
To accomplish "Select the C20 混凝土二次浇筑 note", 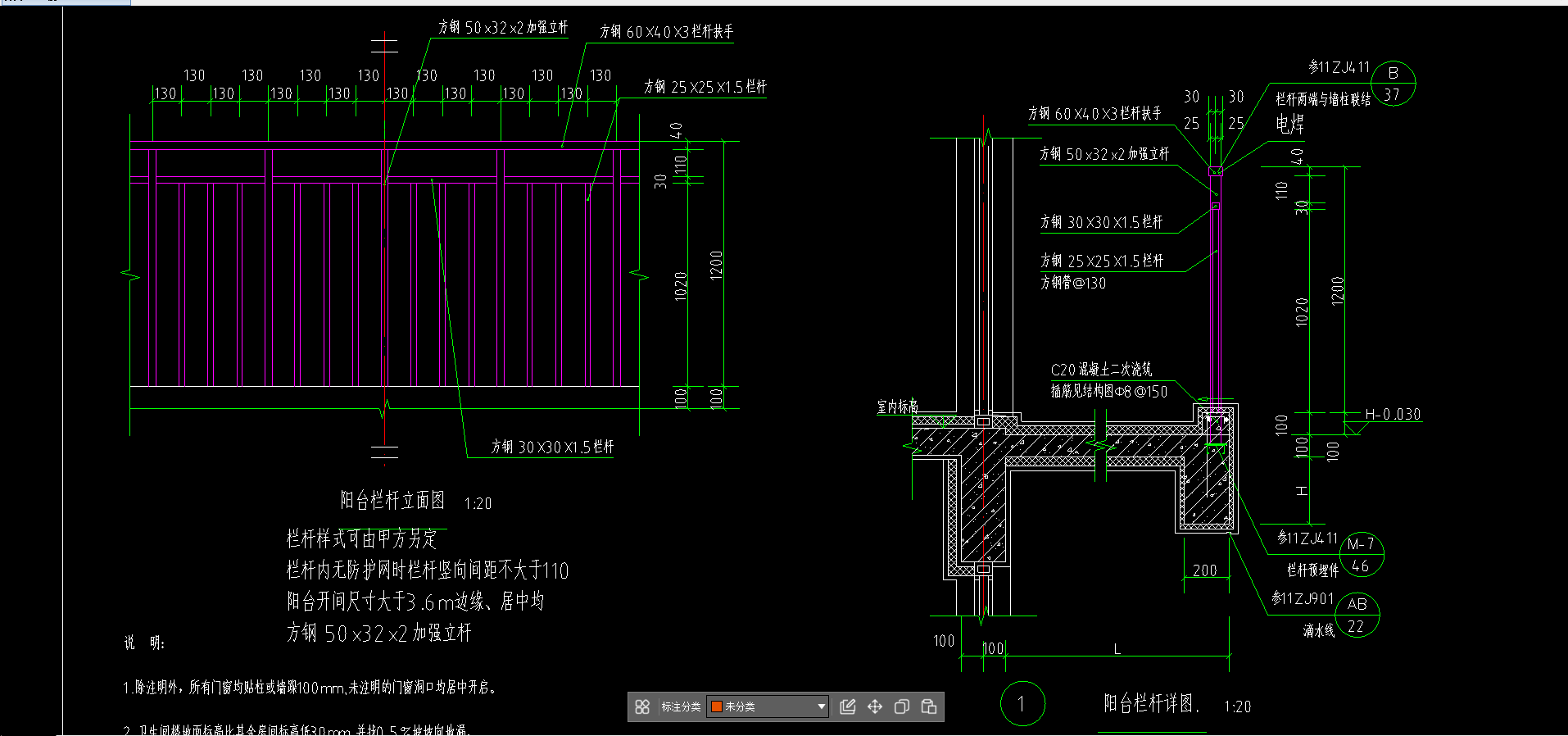I will click(1101, 370).
